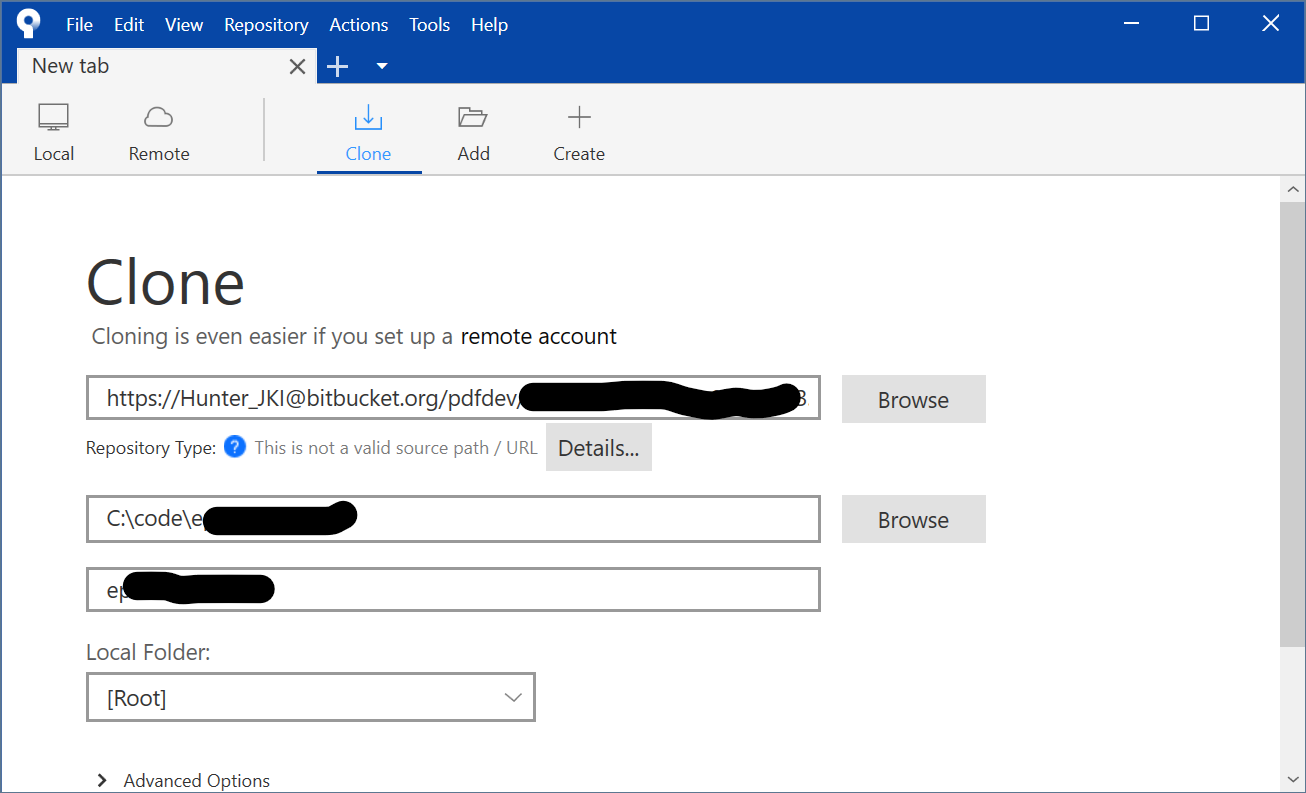The image size is (1306, 793).
Task: Open the File menu
Action: point(79,25)
